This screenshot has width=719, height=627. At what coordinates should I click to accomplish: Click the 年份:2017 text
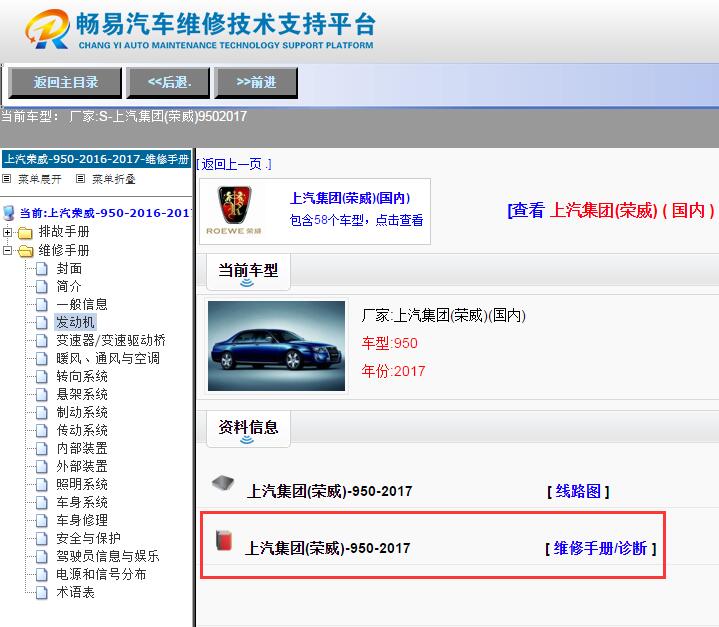(393, 371)
